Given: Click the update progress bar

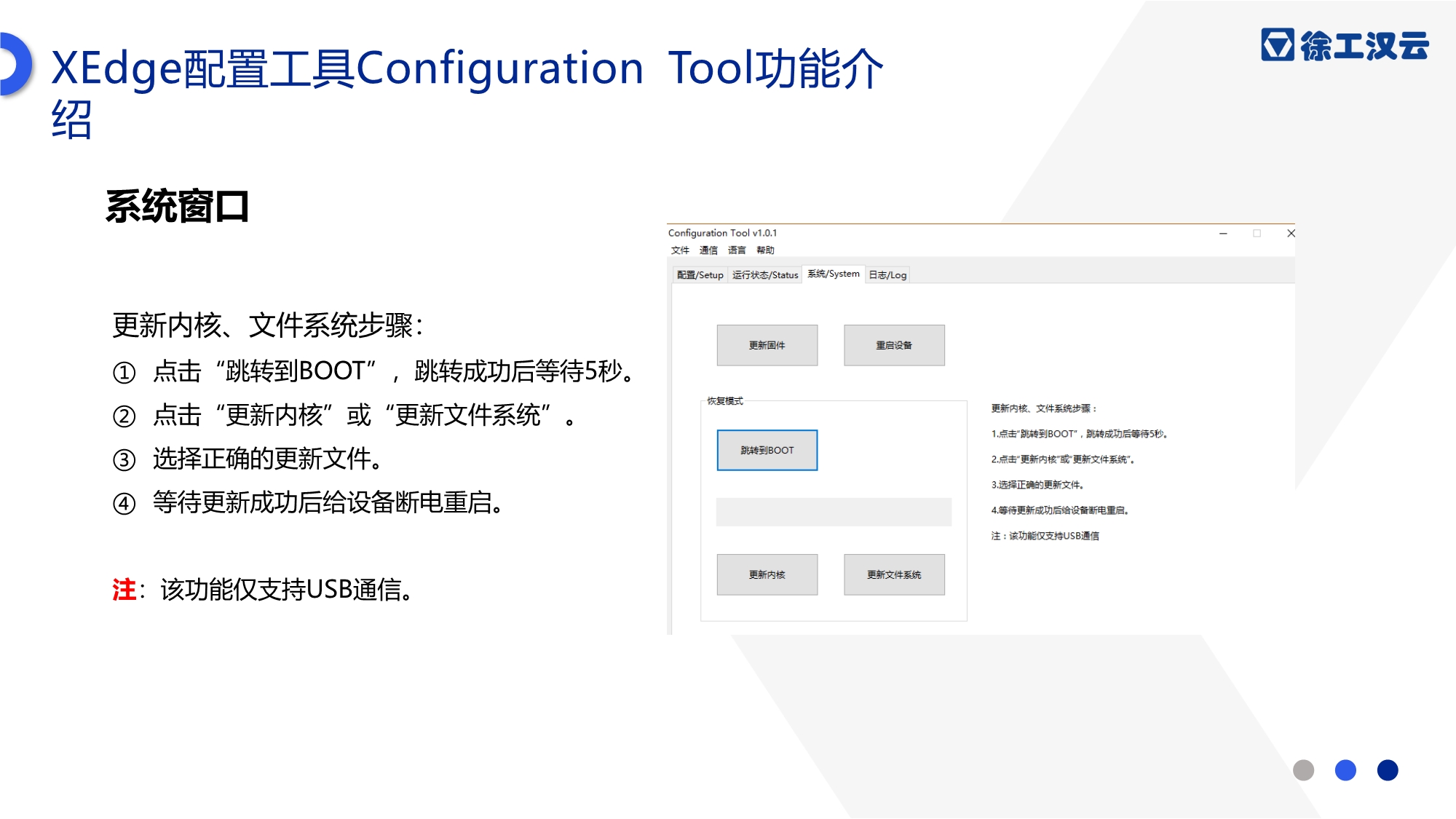Looking at the screenshot, I should point(834,512).
